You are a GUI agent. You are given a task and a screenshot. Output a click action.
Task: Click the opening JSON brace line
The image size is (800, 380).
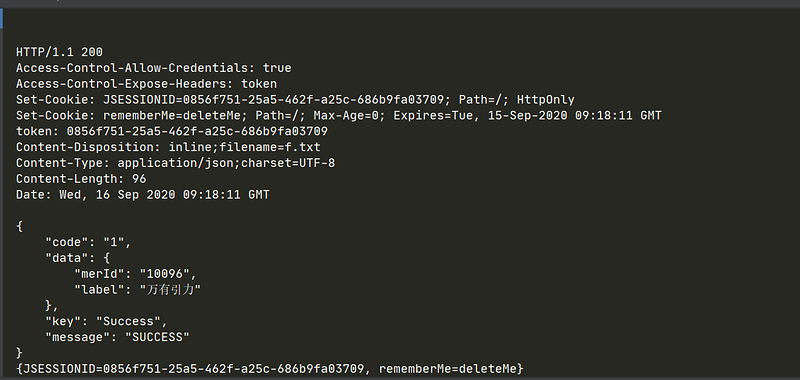click(x=19, y=226)
